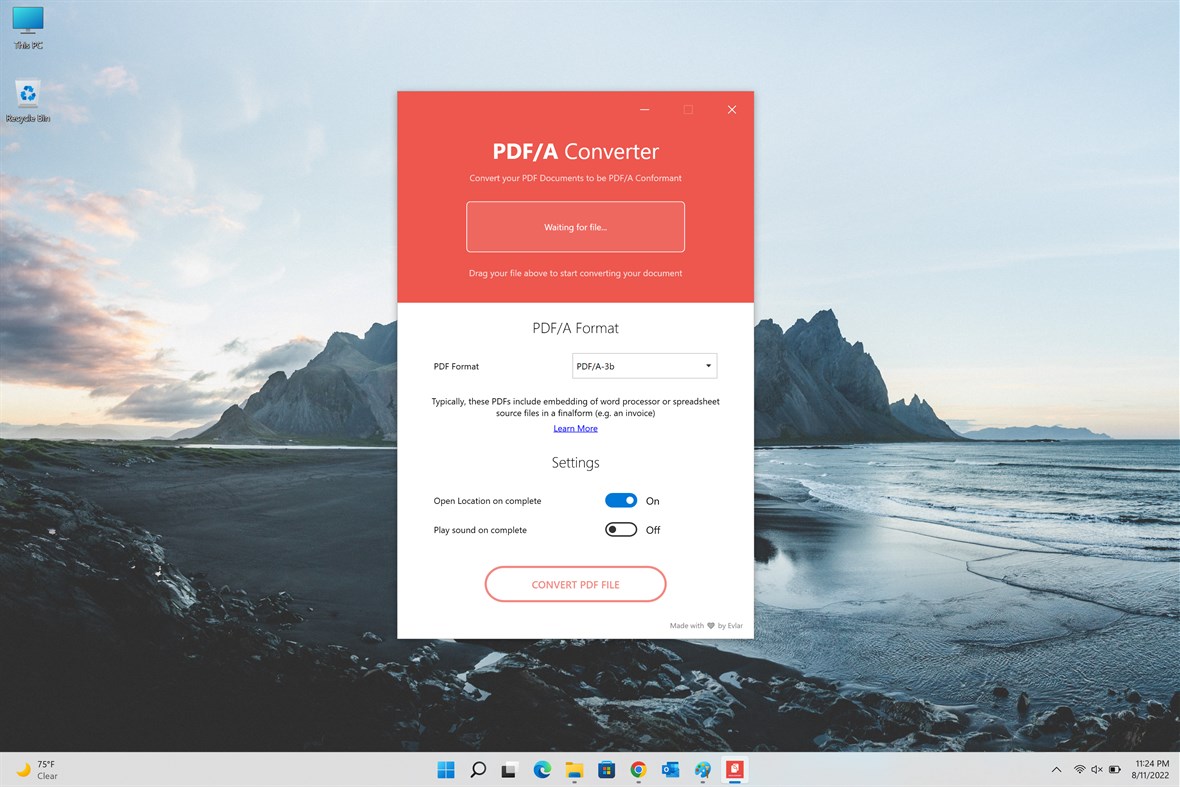Toggle Open Location on complete off
Screen dimensions: 1180x787
pyautogui.click(x=621, y=500)
